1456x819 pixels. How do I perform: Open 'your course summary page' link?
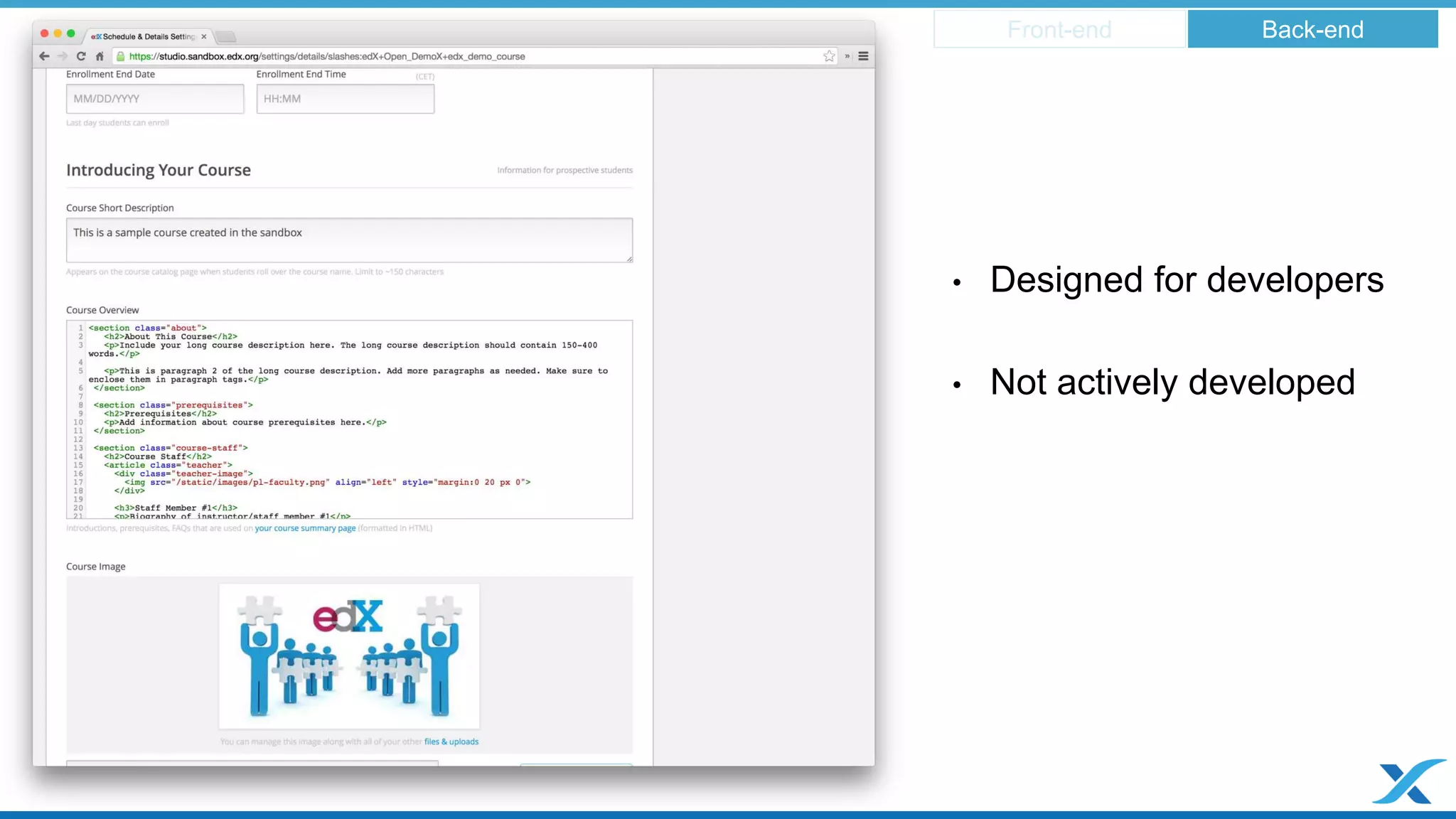point(305,528)
